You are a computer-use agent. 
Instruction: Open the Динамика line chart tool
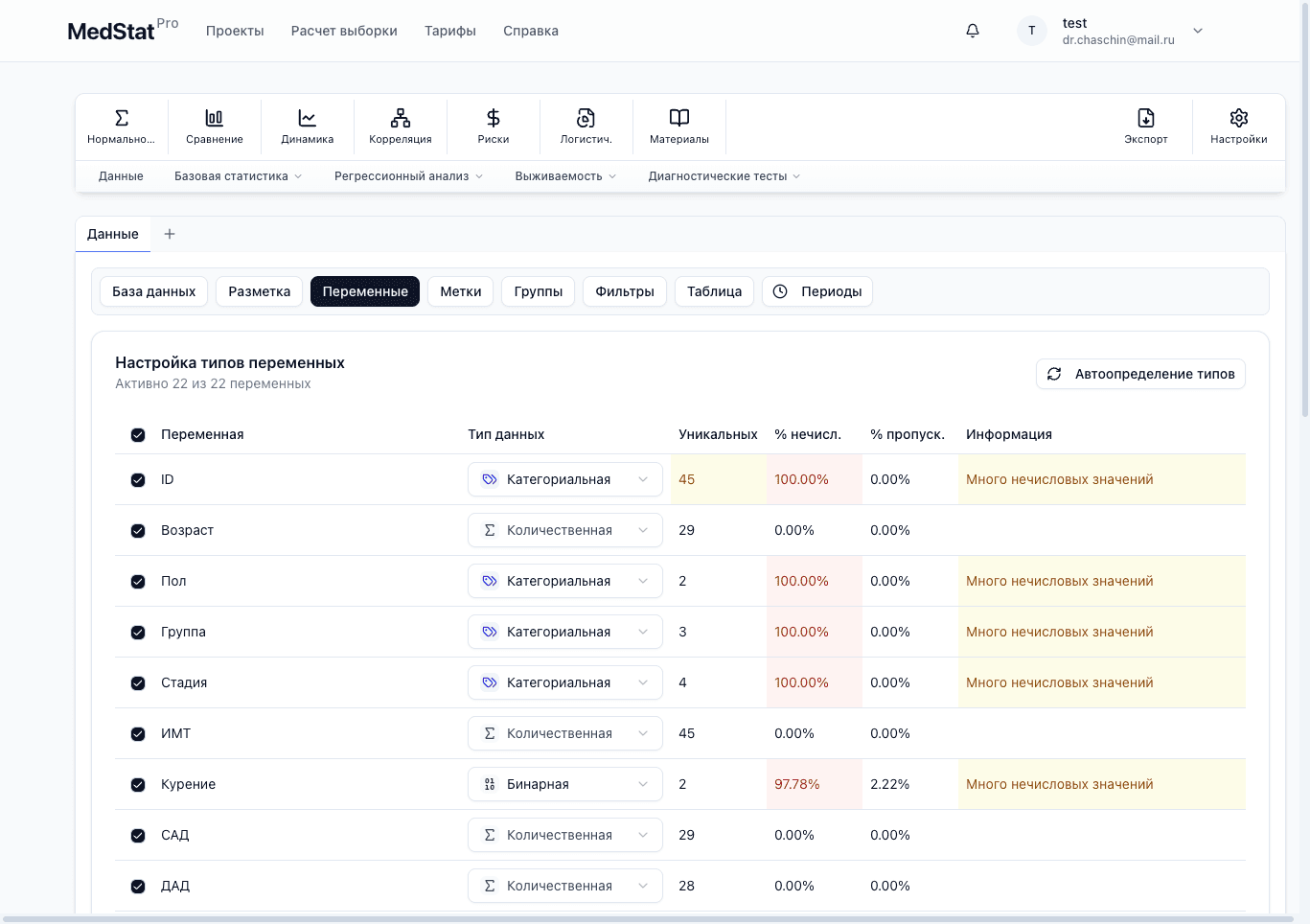[x=308, y=127]
